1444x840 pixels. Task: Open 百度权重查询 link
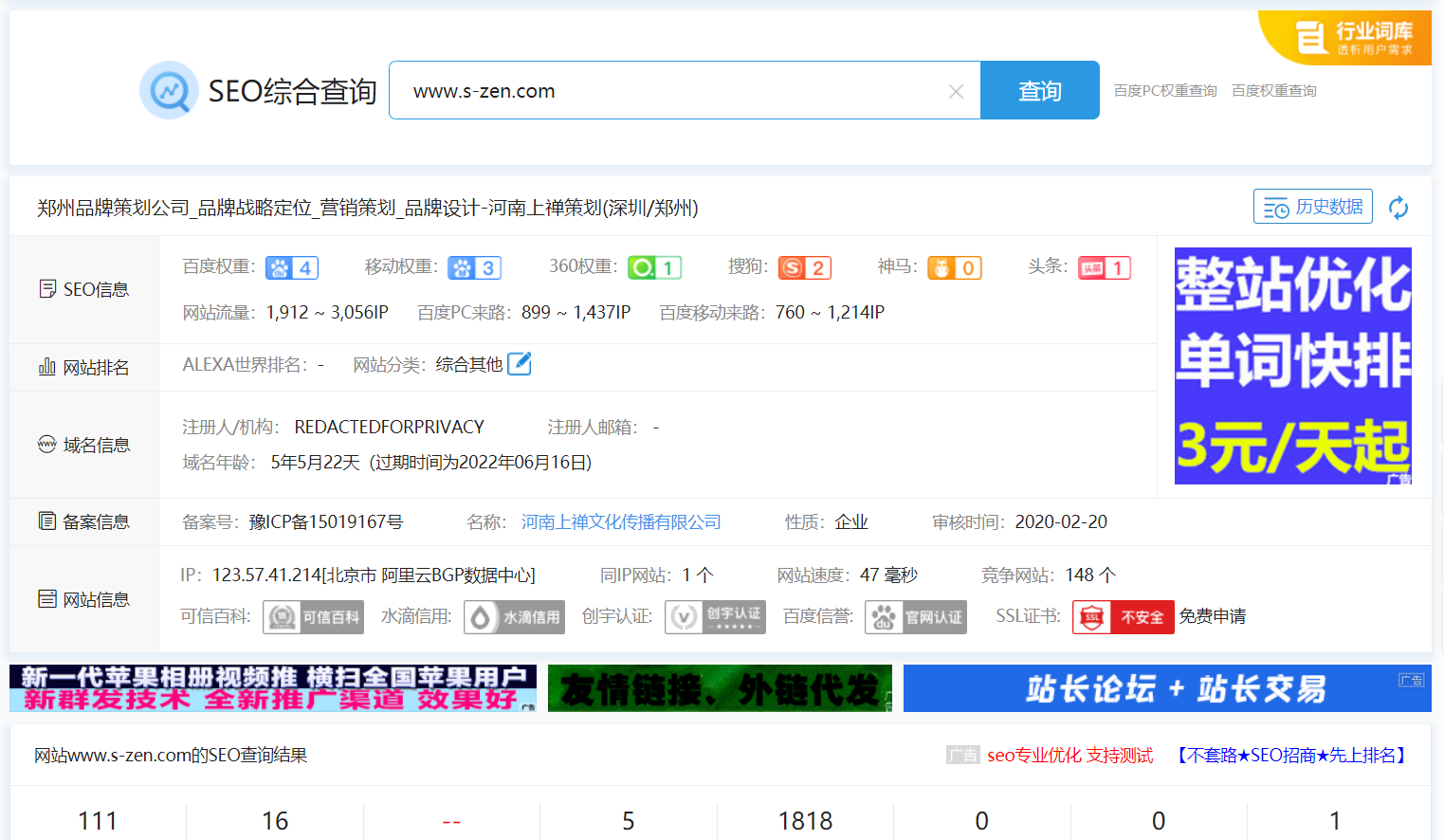click(1274, 91)
